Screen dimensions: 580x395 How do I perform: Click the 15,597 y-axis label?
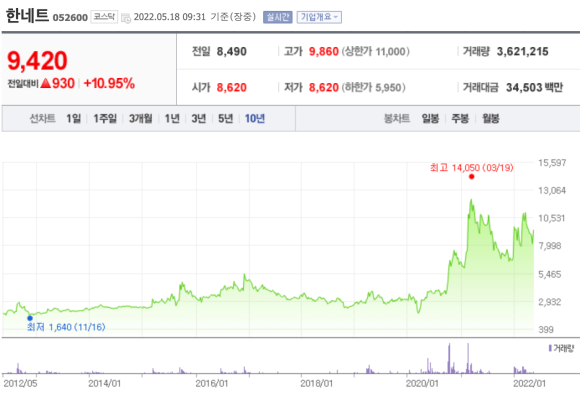coord(552,163)
